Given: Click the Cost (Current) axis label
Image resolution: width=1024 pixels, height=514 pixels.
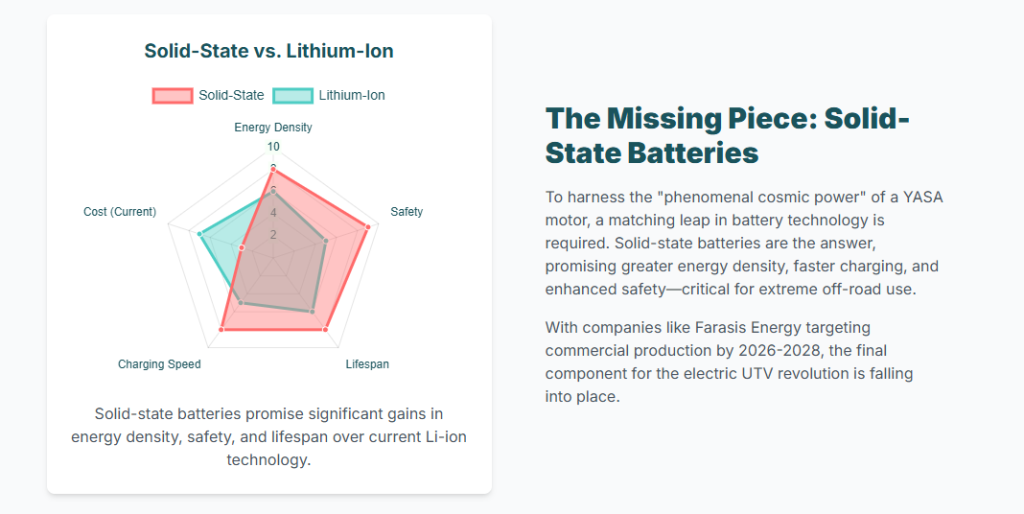Looking at the screenshot, I should (120, 212).
